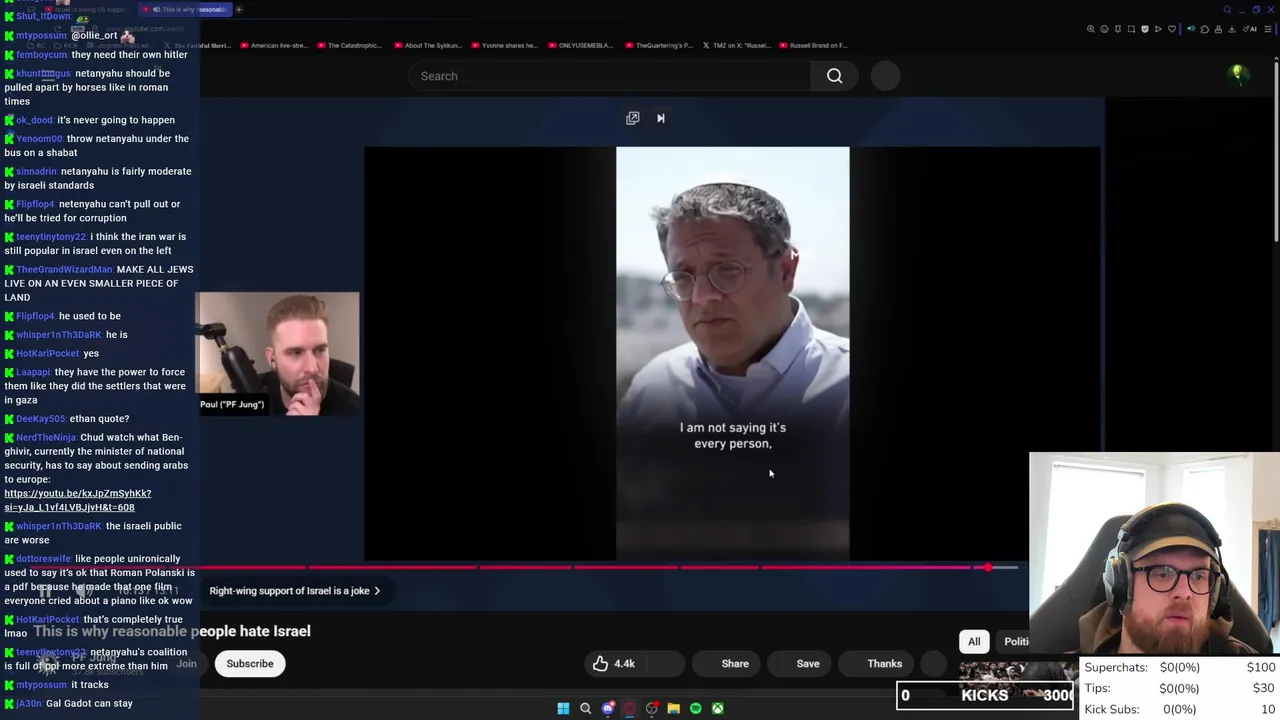
Task: Open Spotify from the taskbar
Action: tap(695, 708)
